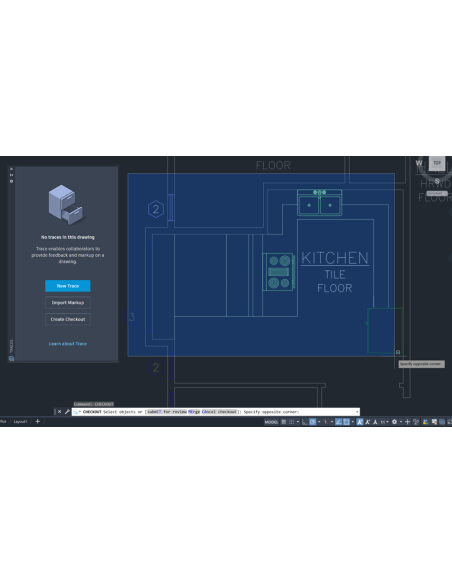Viewport: 452px width, 584px height.
Task: Click the annotation scale sync icon
Action: [x=375, y=422]
